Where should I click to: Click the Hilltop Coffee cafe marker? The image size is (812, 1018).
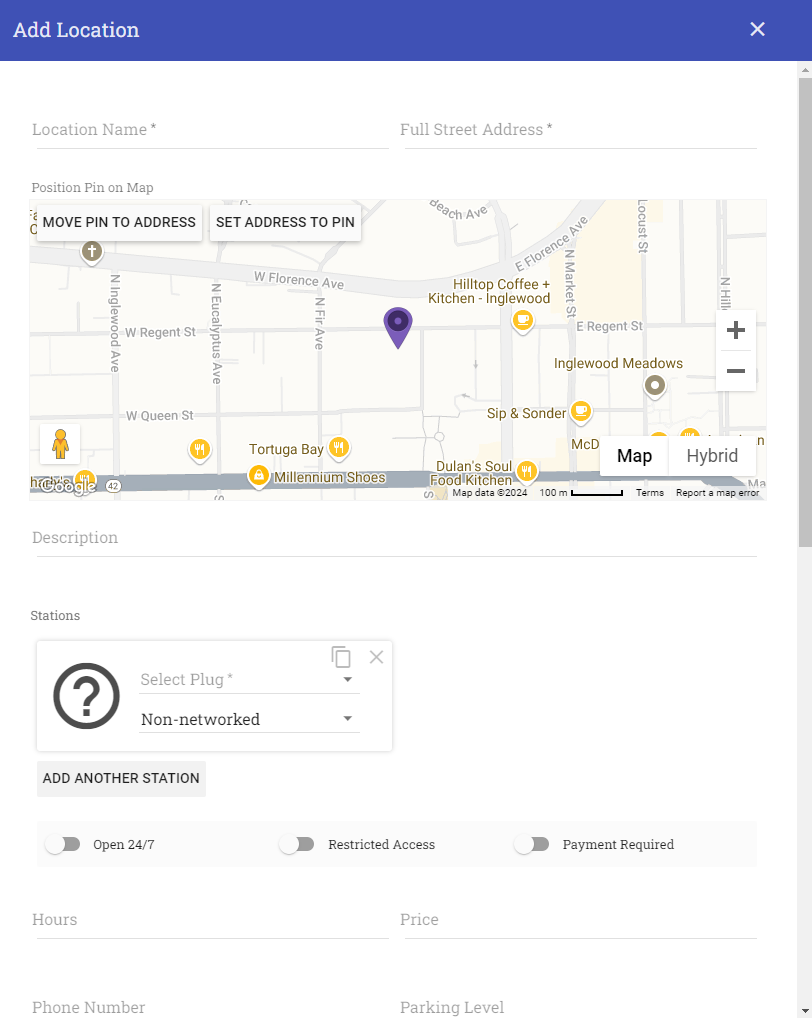click(x=522, y=320)
